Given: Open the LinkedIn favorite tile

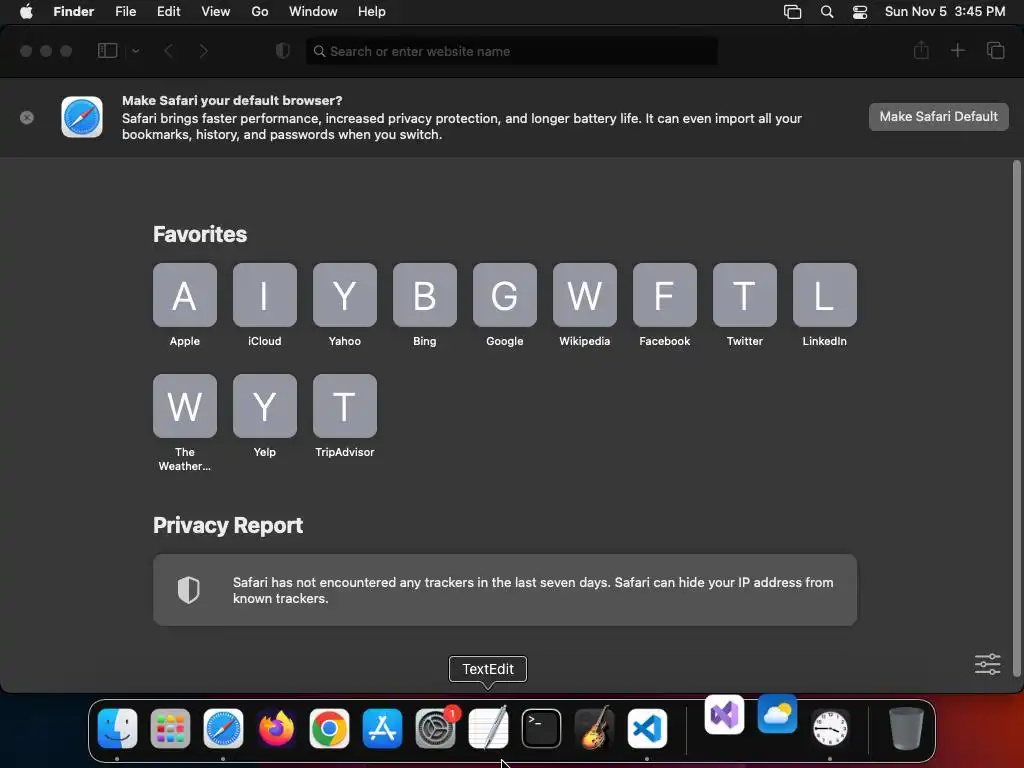Looking at the screenshot, I should [825, 295].
